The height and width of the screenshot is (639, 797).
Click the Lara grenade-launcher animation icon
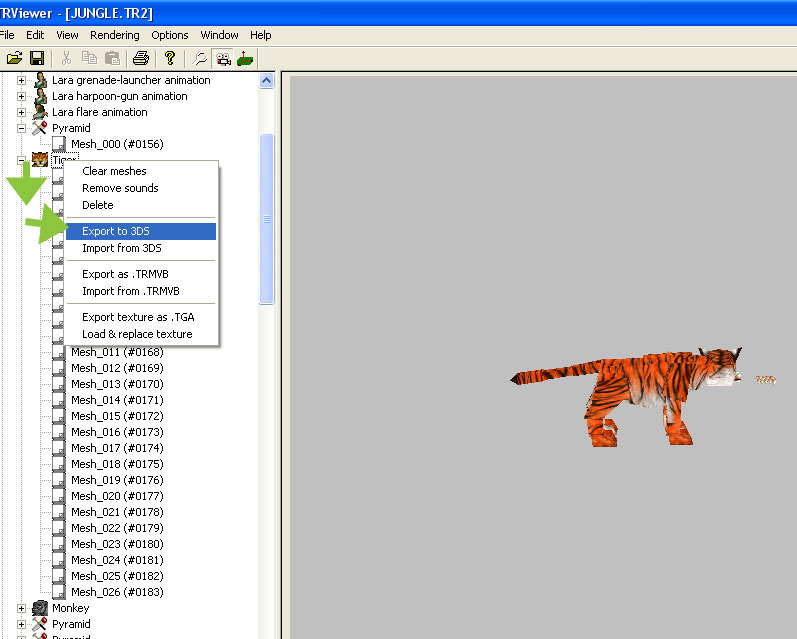(40, 80)
